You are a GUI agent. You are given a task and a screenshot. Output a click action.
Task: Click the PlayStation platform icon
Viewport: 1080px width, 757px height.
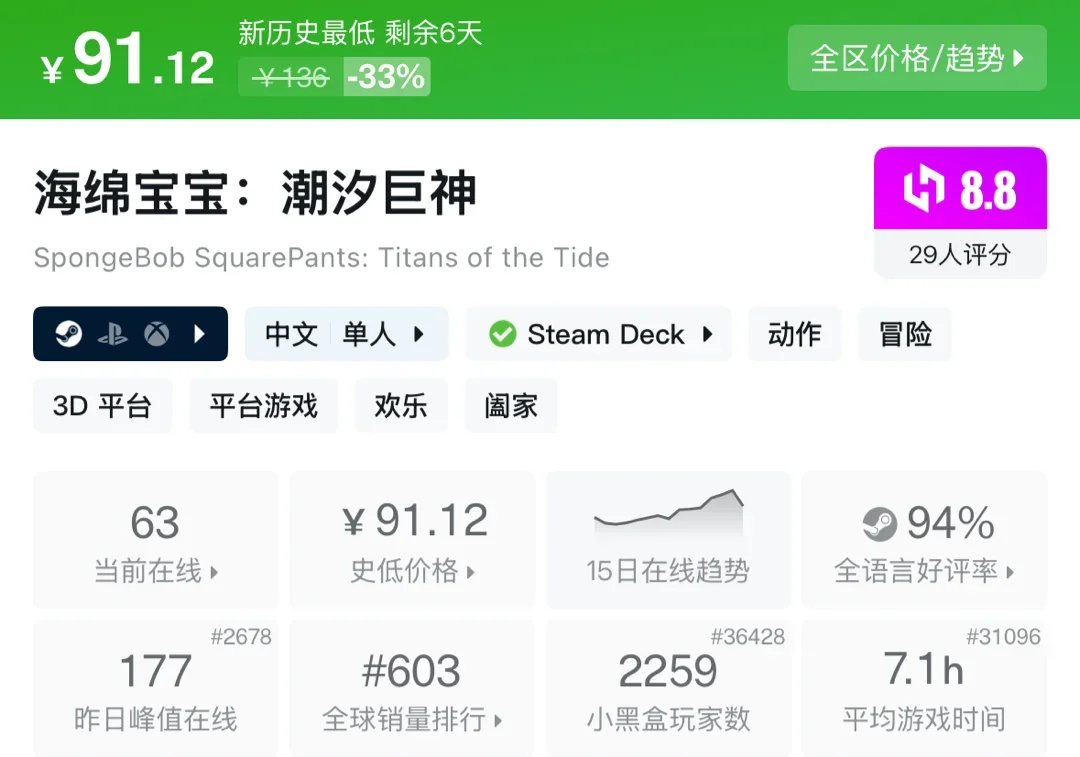(x=112, y=334)
